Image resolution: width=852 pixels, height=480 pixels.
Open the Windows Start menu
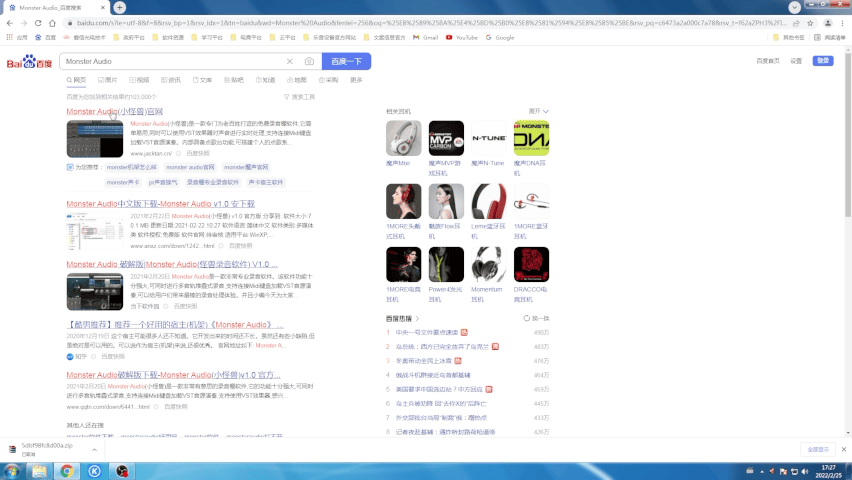11,471
